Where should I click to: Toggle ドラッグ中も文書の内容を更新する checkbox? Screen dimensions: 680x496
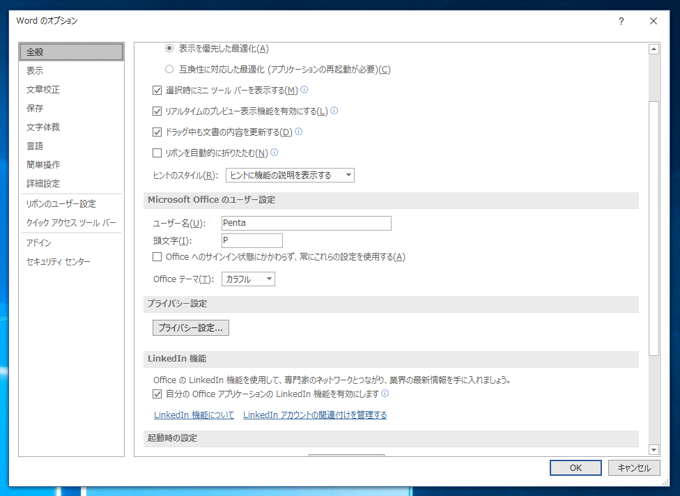(157, 132)
